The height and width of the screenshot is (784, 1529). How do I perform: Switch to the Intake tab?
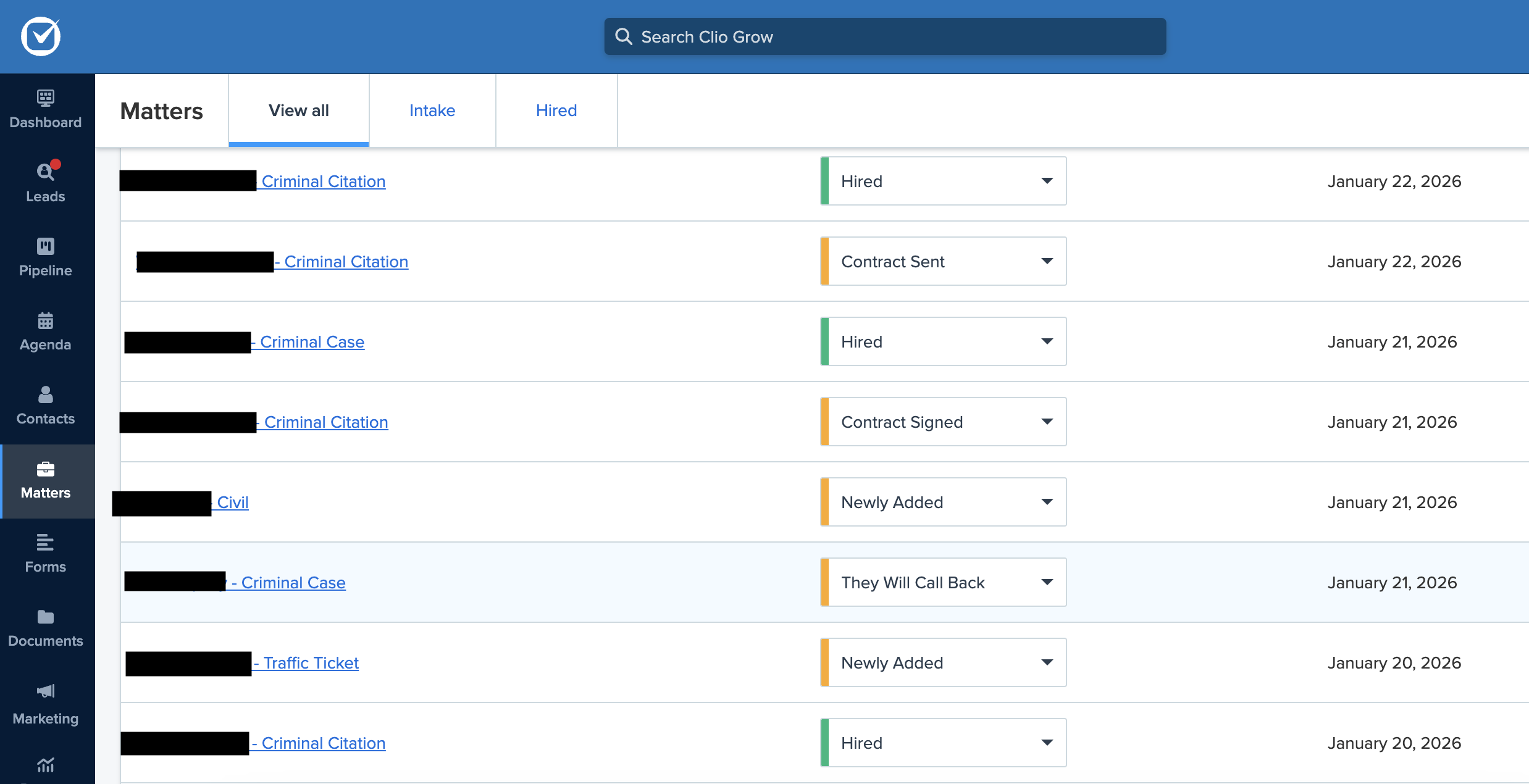432,111
